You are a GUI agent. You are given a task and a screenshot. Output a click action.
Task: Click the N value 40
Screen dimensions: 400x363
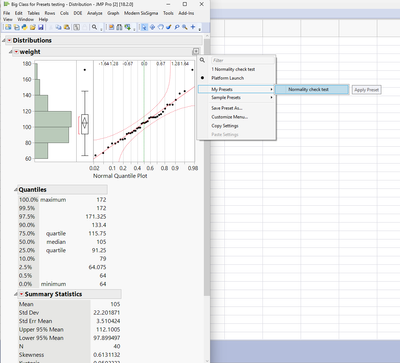coord(117,346)
